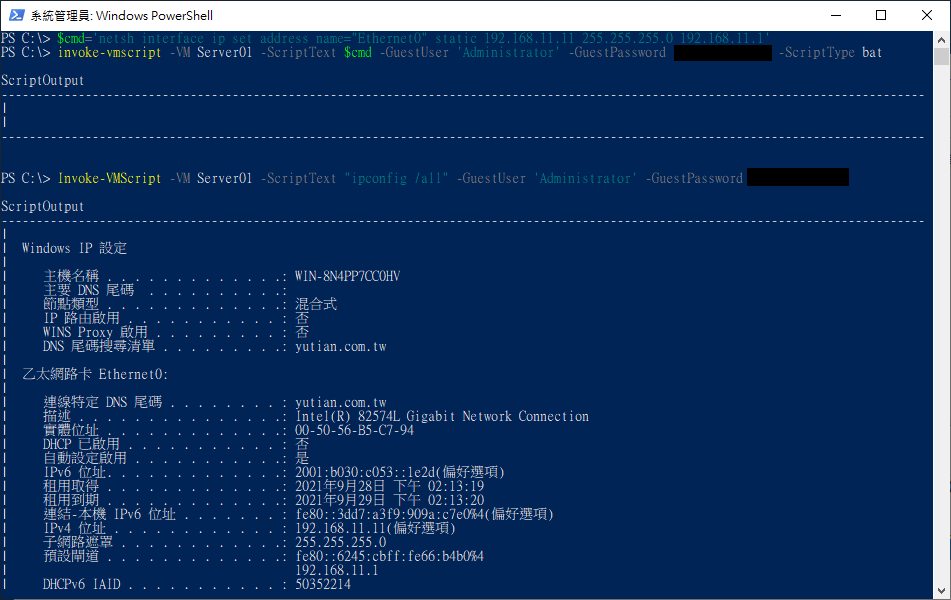Viewport: 951px width, 600px height.
Task: Click the IPv6 address 2001:b030:c053::1e2d
Action: (x=400, y=472)
